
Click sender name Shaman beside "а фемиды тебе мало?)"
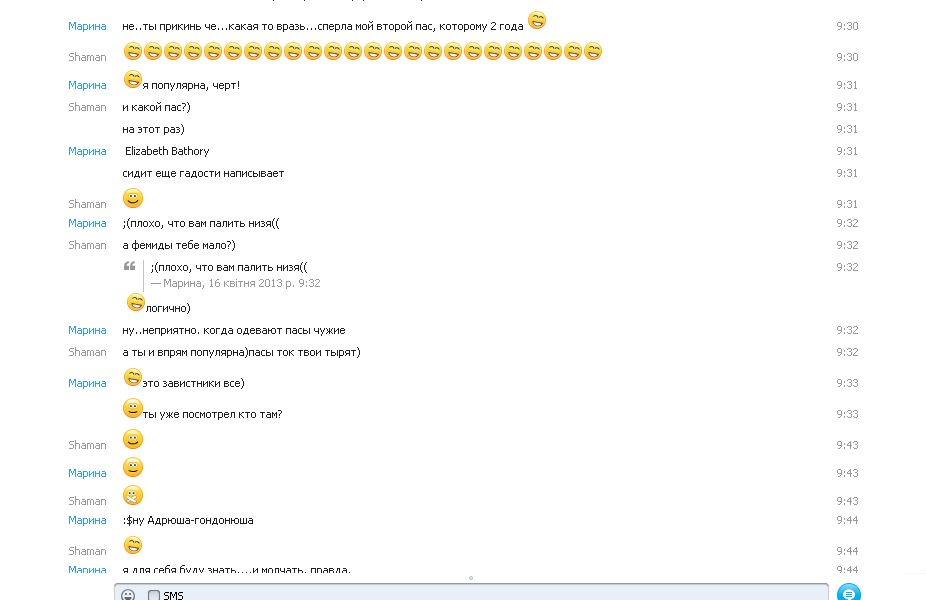[87, 245]
